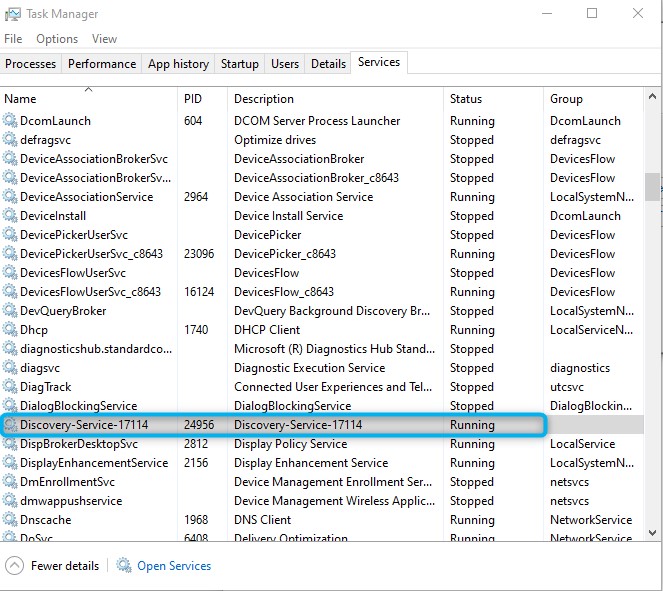Click the scrollbar down arrow
The height and width of the screenshot is (591, 663).
pos(652,533)
